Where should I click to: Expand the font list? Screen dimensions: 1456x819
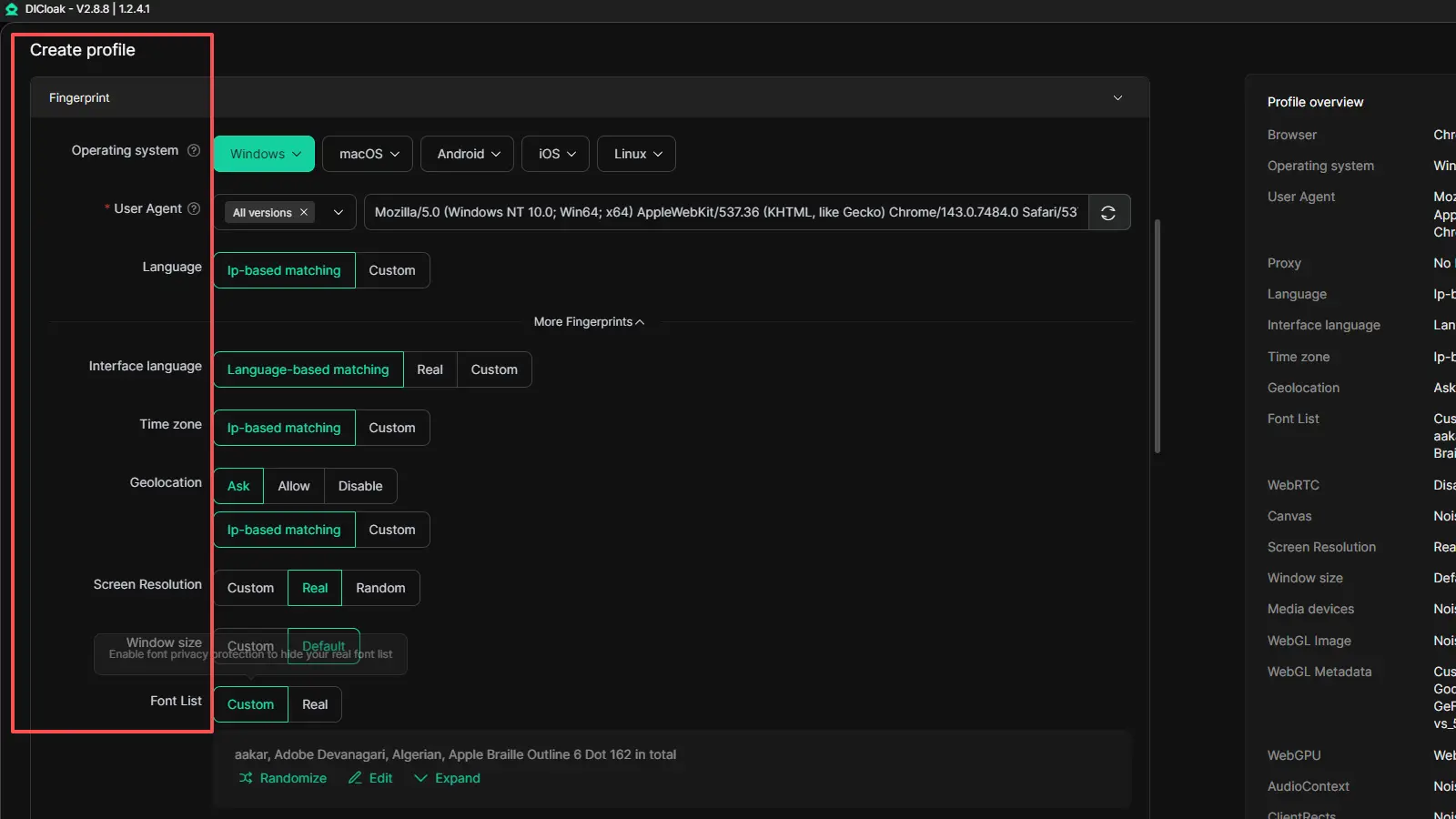point(447,778)
